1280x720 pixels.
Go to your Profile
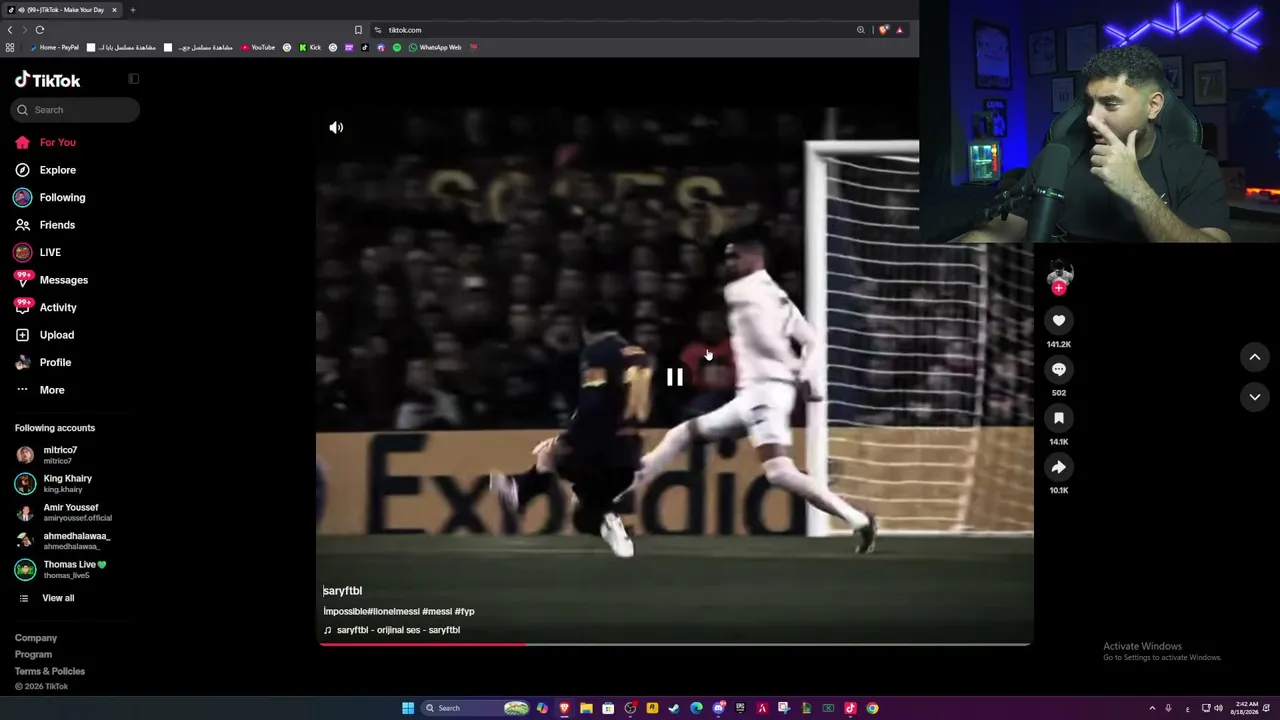pyautogui.click(x=43, y=362)
